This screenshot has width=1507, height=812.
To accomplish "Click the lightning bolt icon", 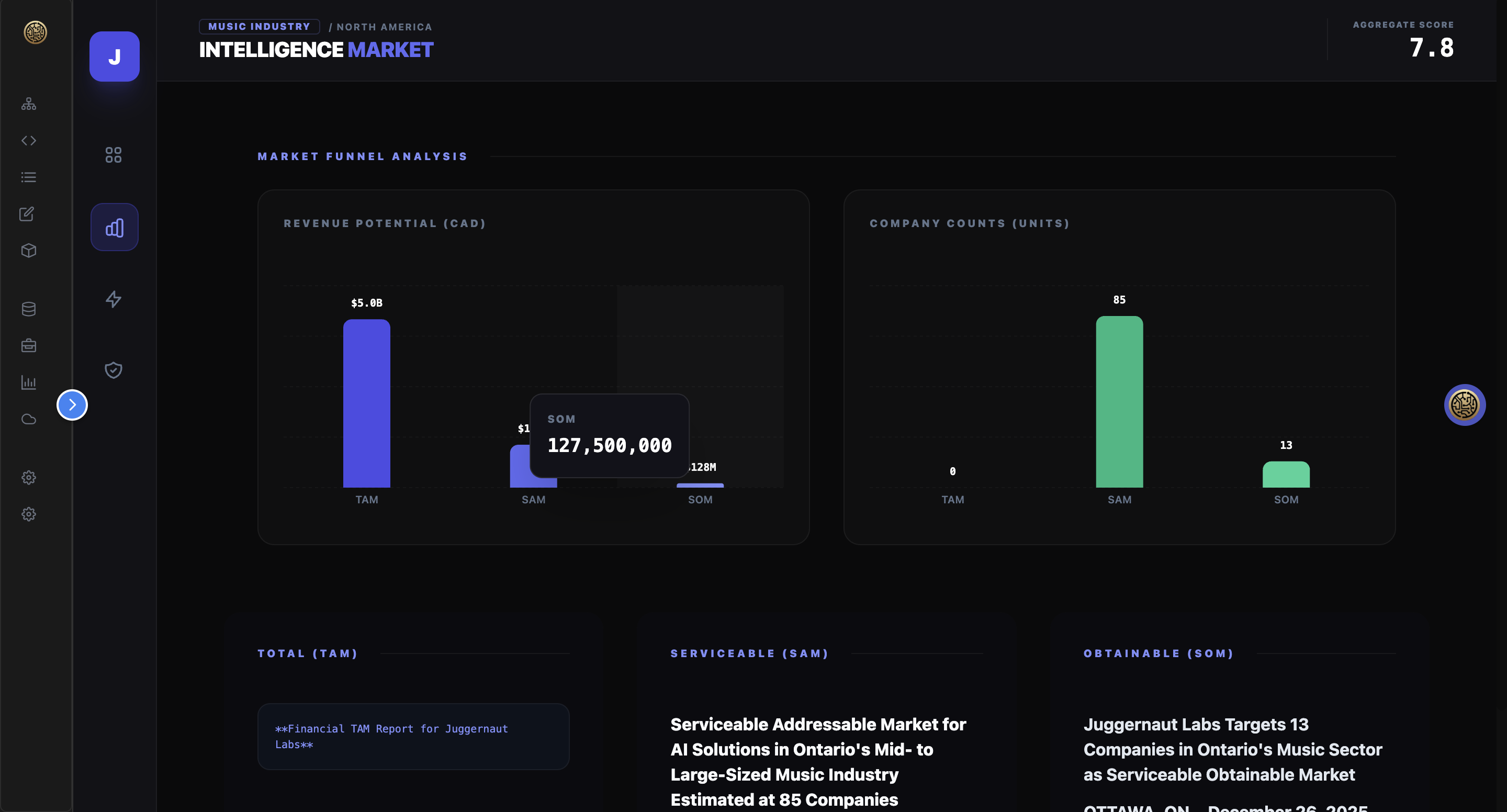I will point(114,299).
